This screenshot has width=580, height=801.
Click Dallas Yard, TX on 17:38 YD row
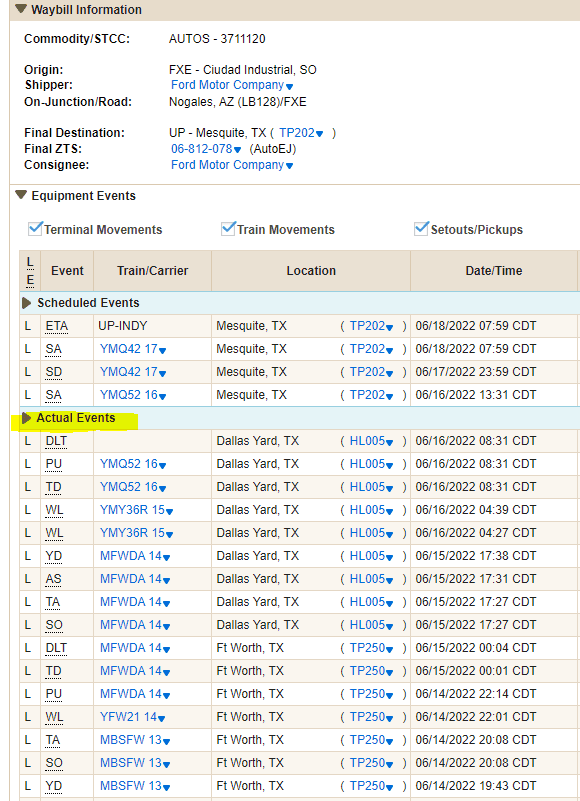pyautogui.click(x=258, y=556)
